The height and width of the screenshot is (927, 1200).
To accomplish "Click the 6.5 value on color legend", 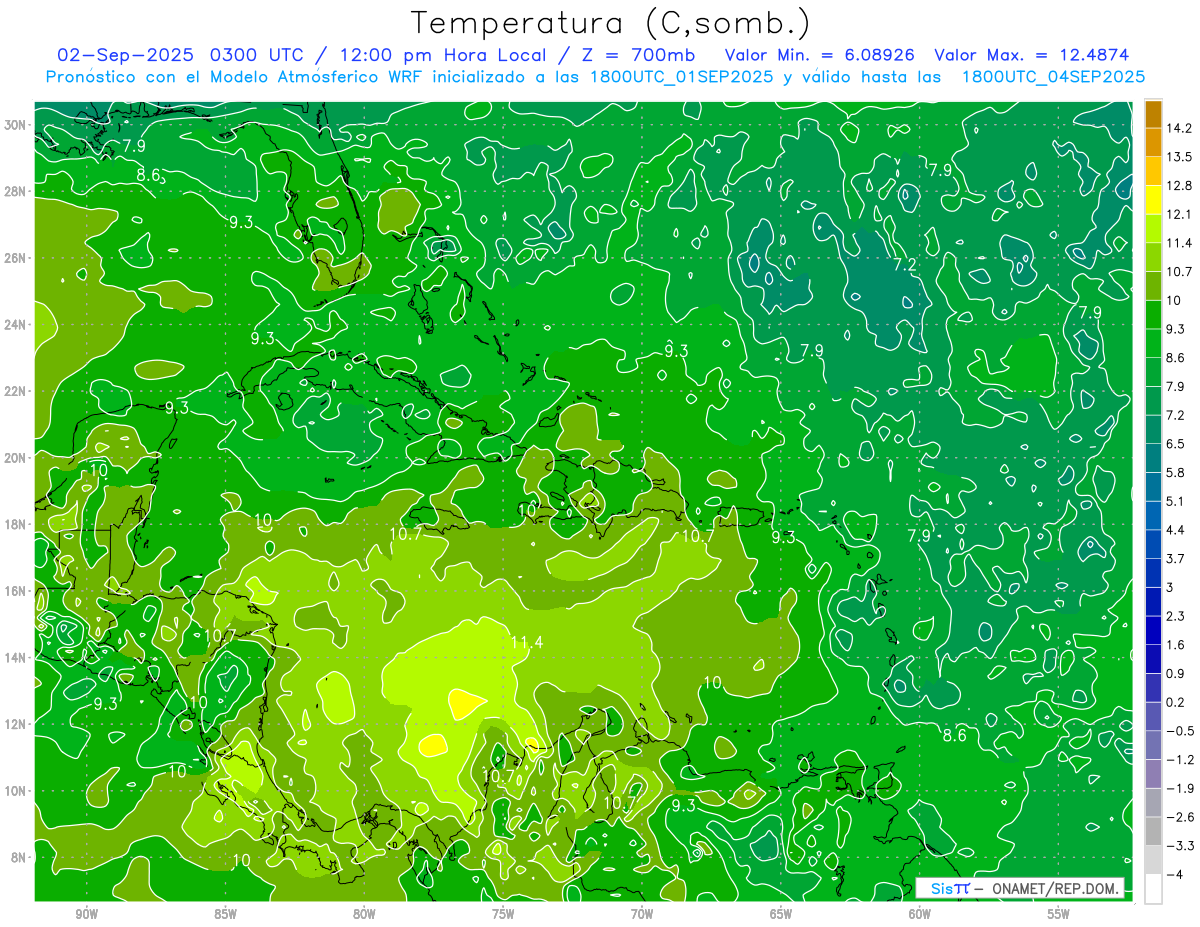I will pyautogui.click(x=1175, y=443).
